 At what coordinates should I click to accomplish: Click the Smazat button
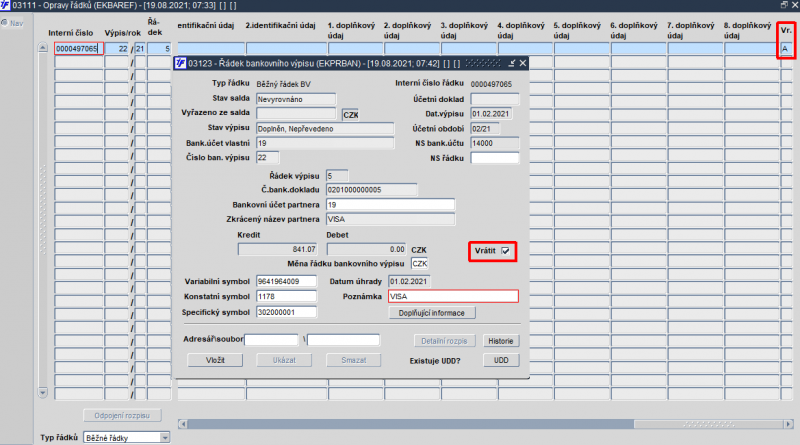point(354,360)
